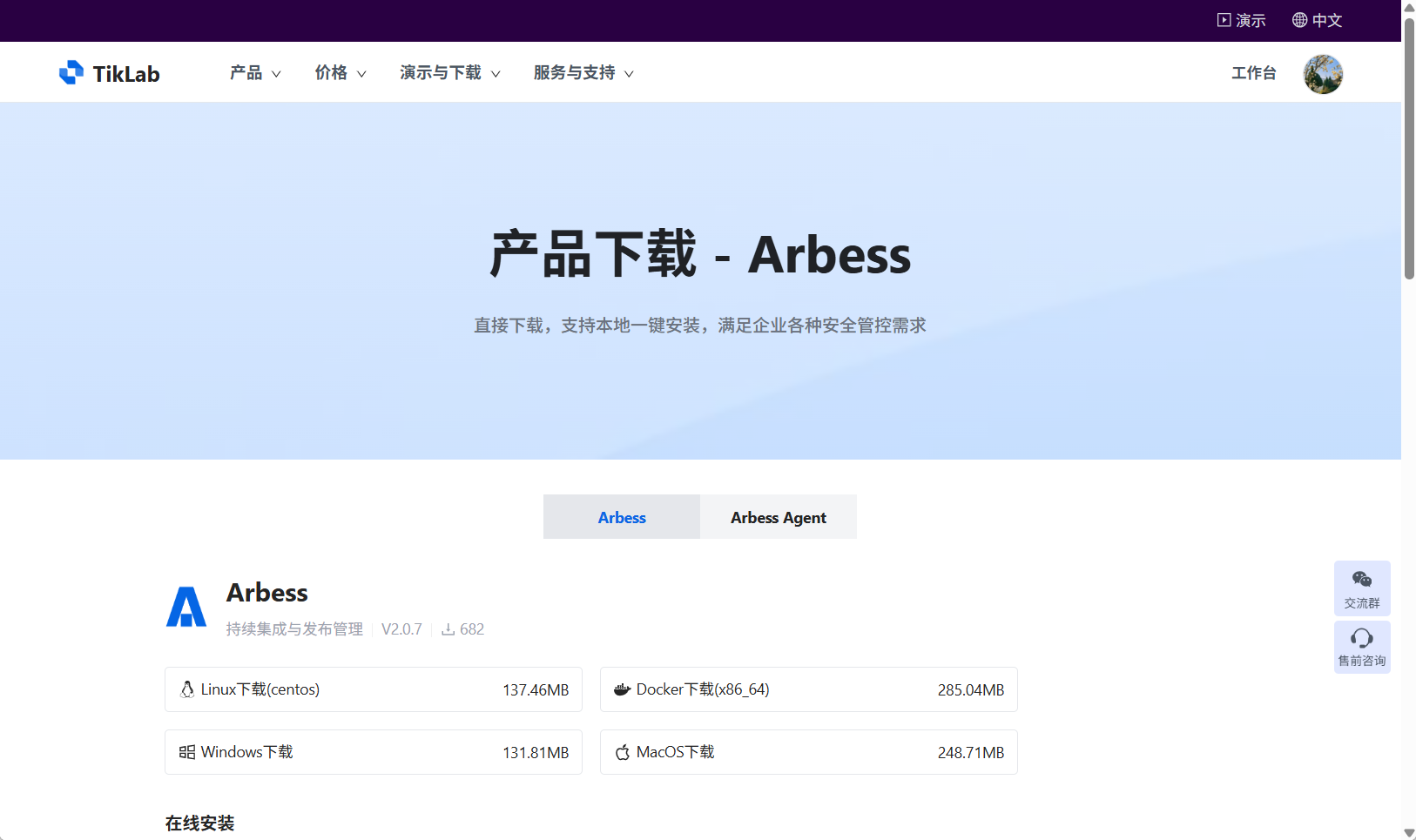Click the 工作台 link

point(1253,73)
